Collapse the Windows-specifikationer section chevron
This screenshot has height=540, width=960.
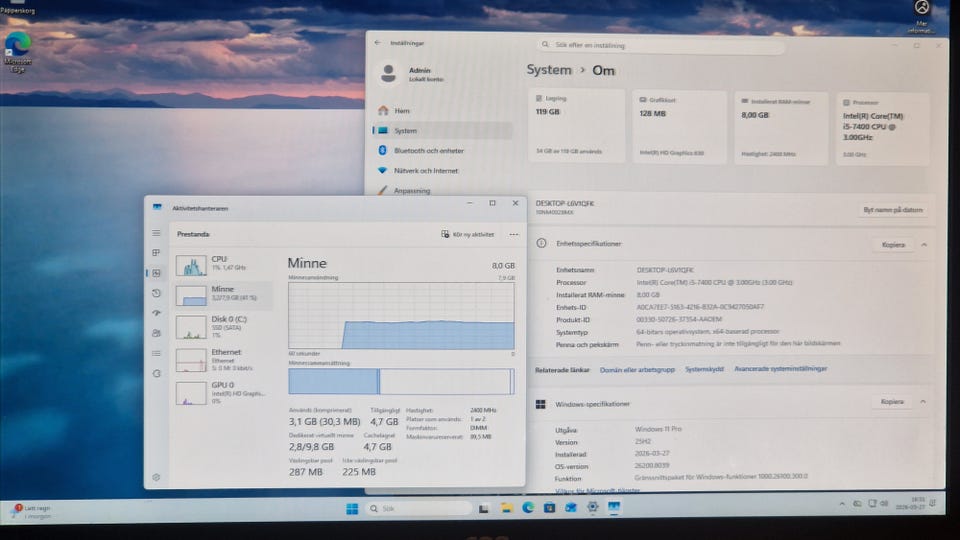(923, 402)
